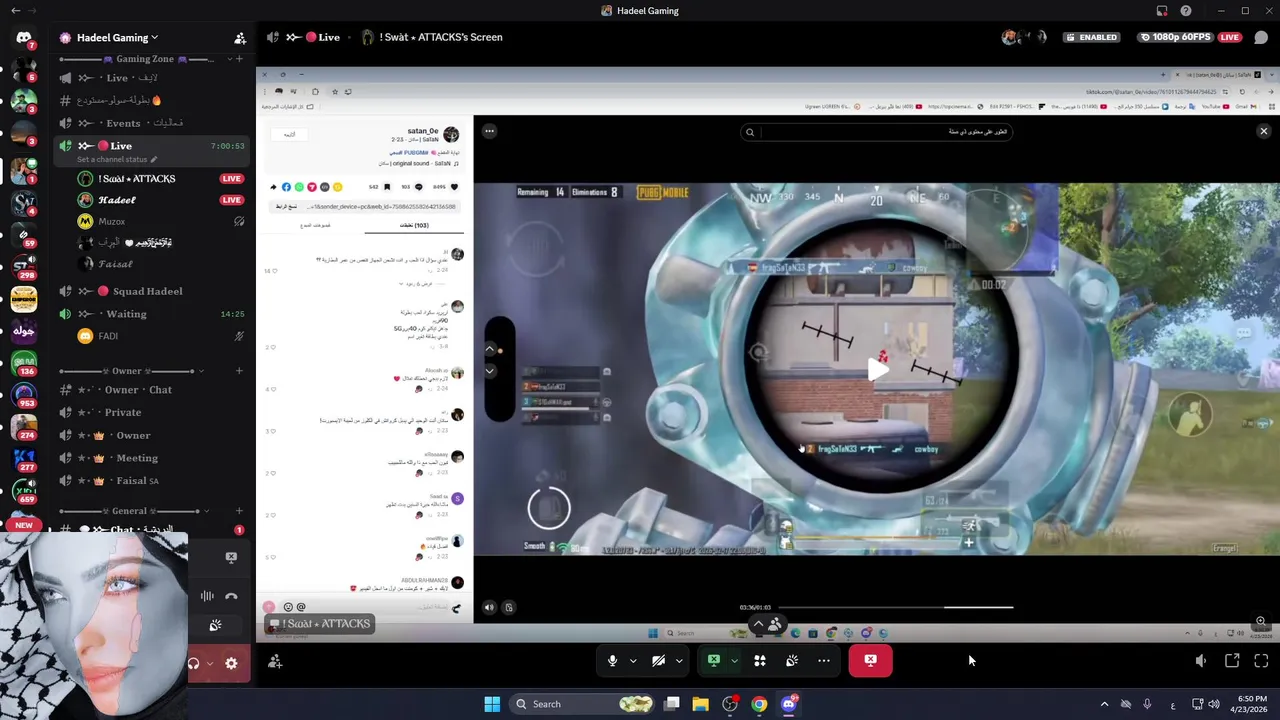Add channel plus next to Owner category
Image resolution: width=1280 pixels, height=720 pixels.
[x=239, y=371]
